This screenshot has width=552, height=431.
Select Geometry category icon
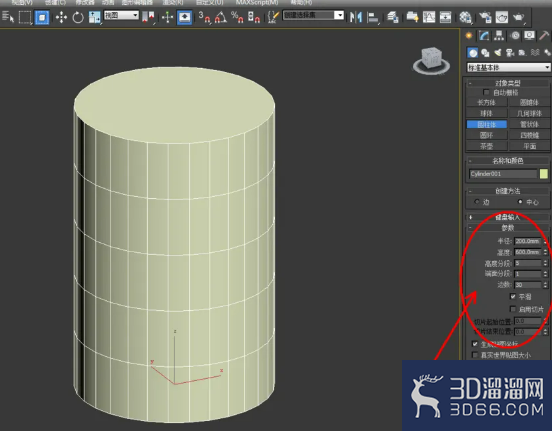point(473,53)
